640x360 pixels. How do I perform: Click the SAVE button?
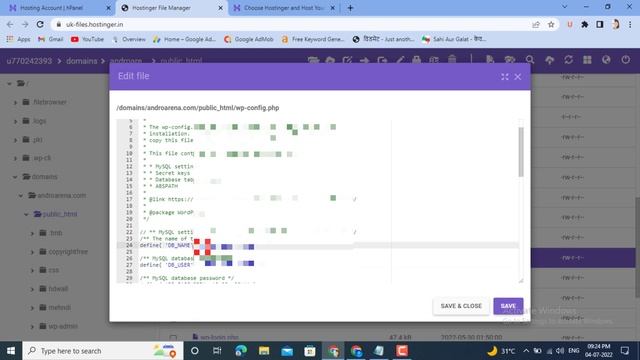(508, 306)
